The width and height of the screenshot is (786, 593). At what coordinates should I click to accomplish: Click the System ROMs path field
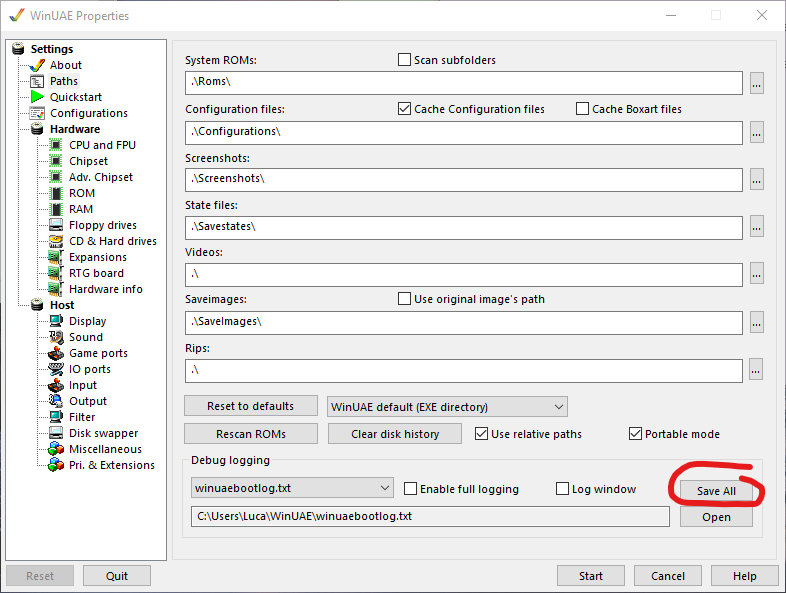coord(464,83)
